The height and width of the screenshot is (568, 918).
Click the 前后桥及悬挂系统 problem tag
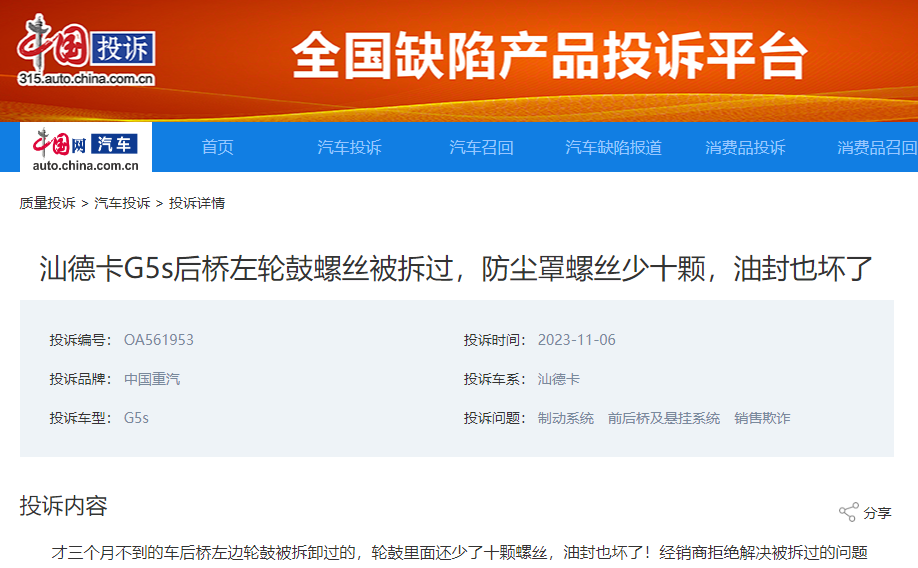tap(664, 418)
